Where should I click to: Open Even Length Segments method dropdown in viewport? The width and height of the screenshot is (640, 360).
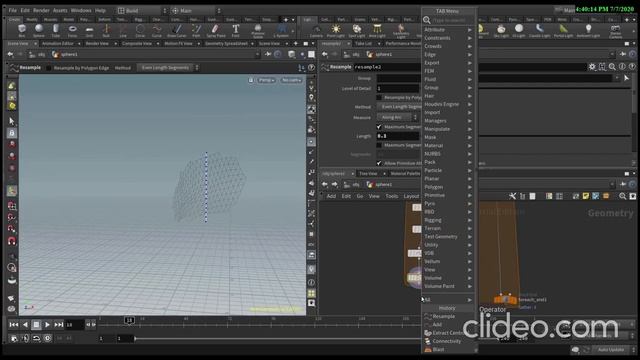point(168,68)
